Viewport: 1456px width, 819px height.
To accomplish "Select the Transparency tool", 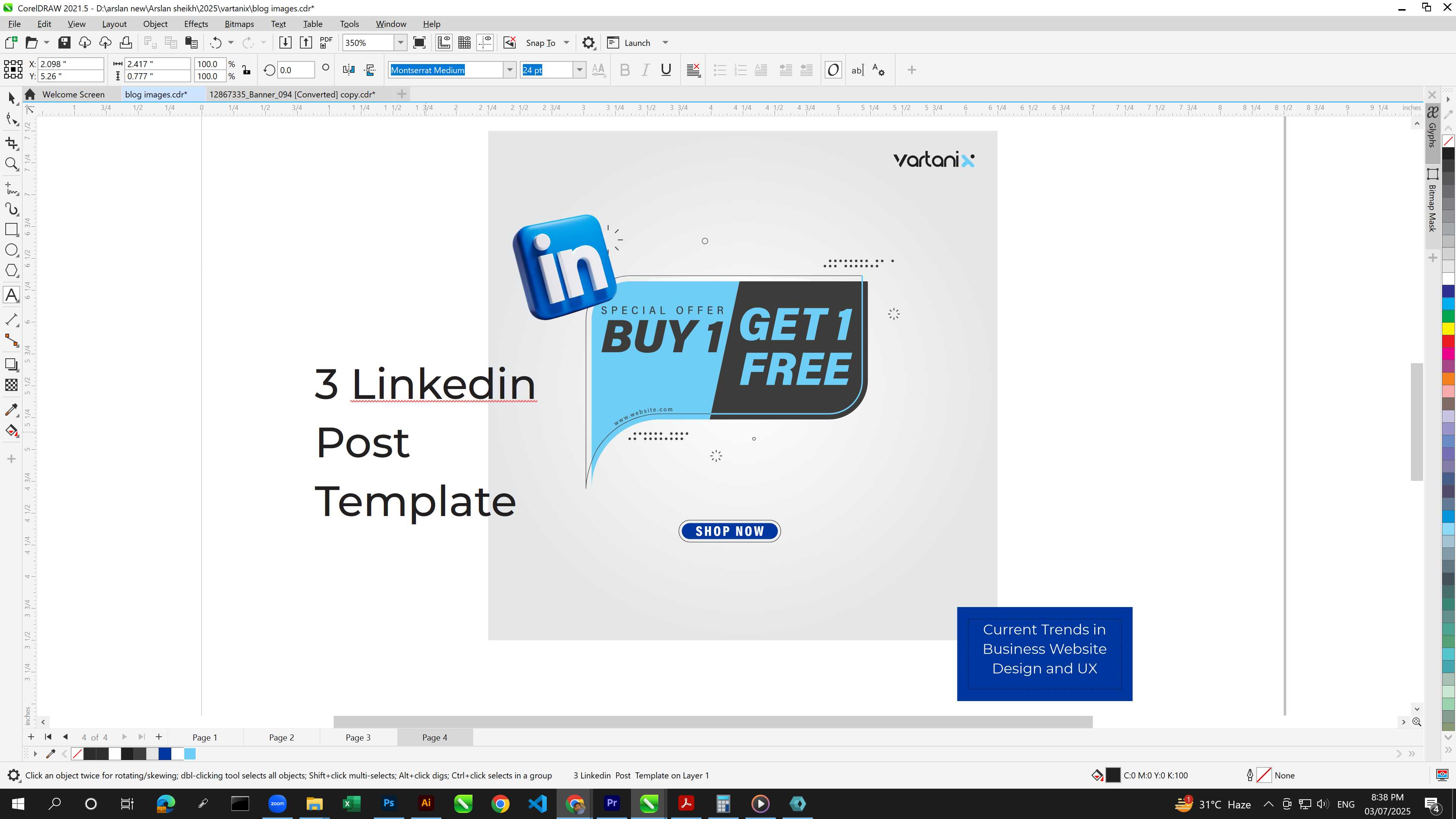I will (x=11, y=385).
